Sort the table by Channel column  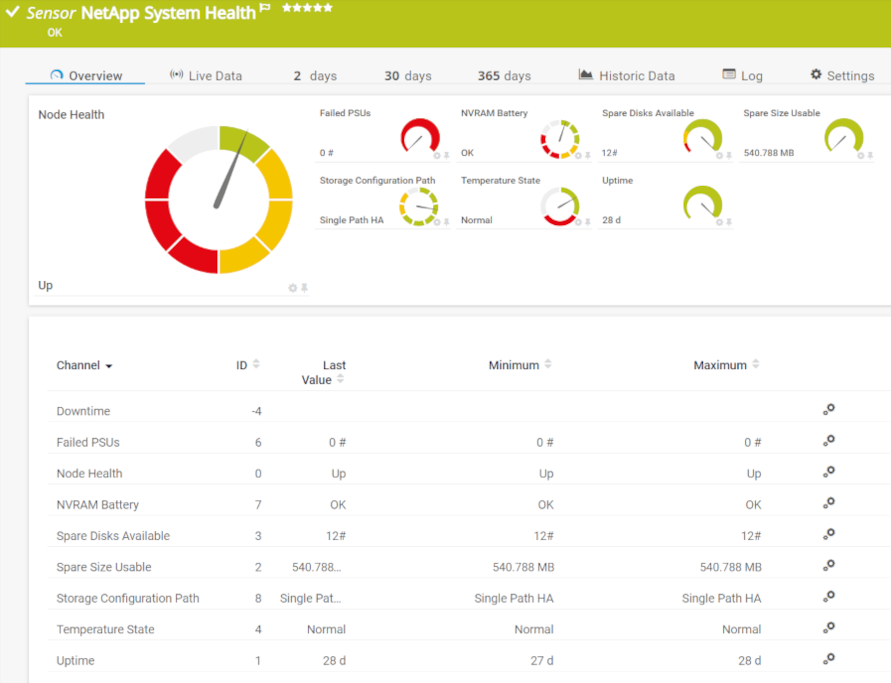pyautogui.click(x=84, y=366)
